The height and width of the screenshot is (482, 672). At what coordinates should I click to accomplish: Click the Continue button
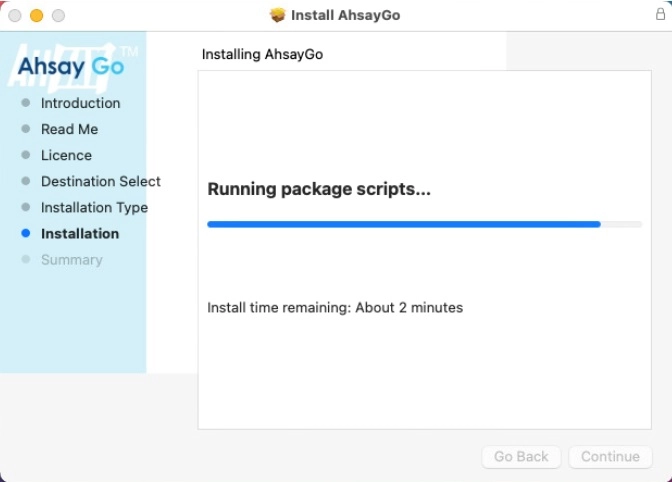coord(610,457)
